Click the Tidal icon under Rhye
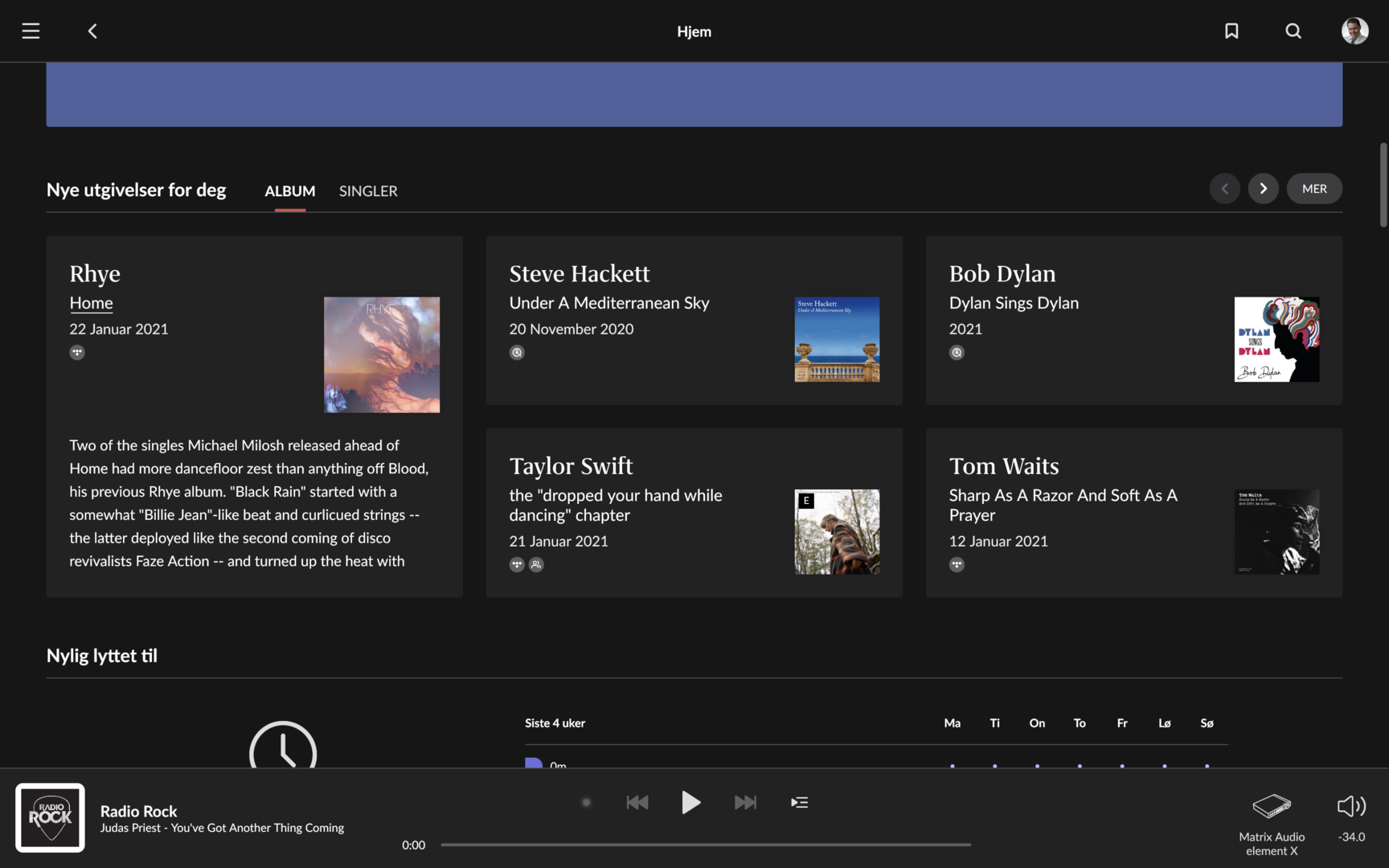 77,352
